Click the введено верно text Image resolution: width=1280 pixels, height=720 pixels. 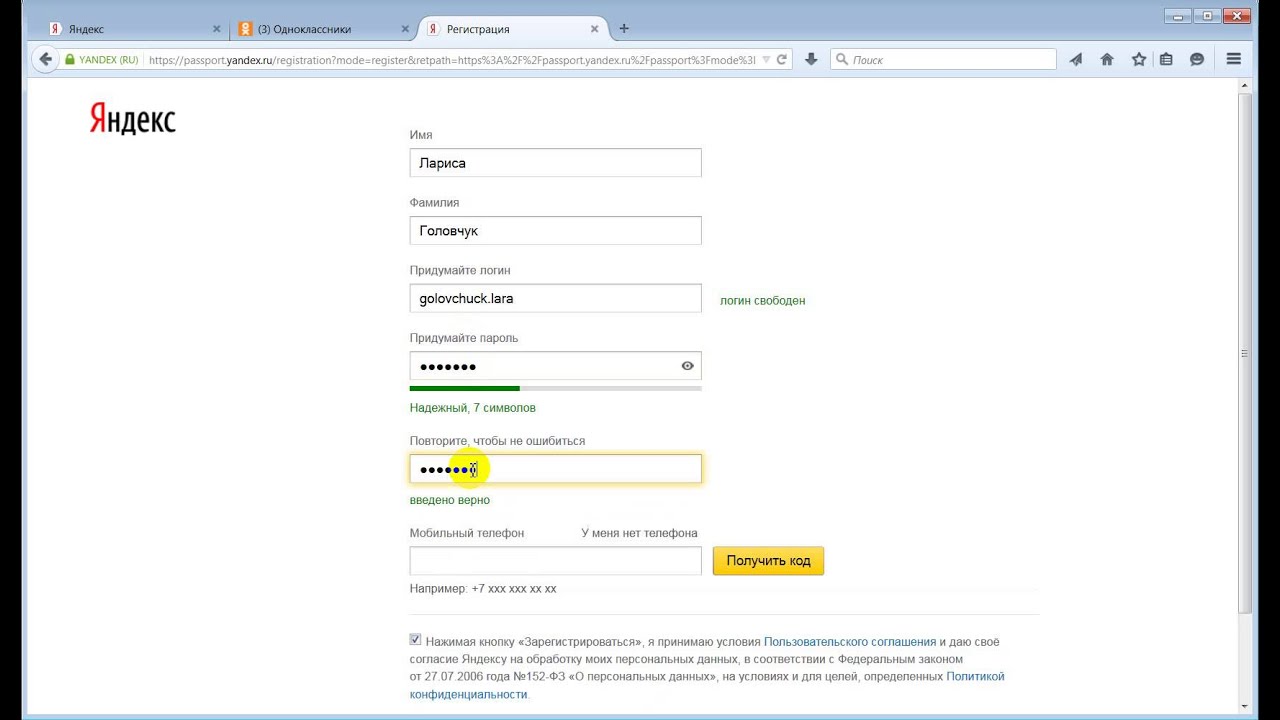point(450,500)
